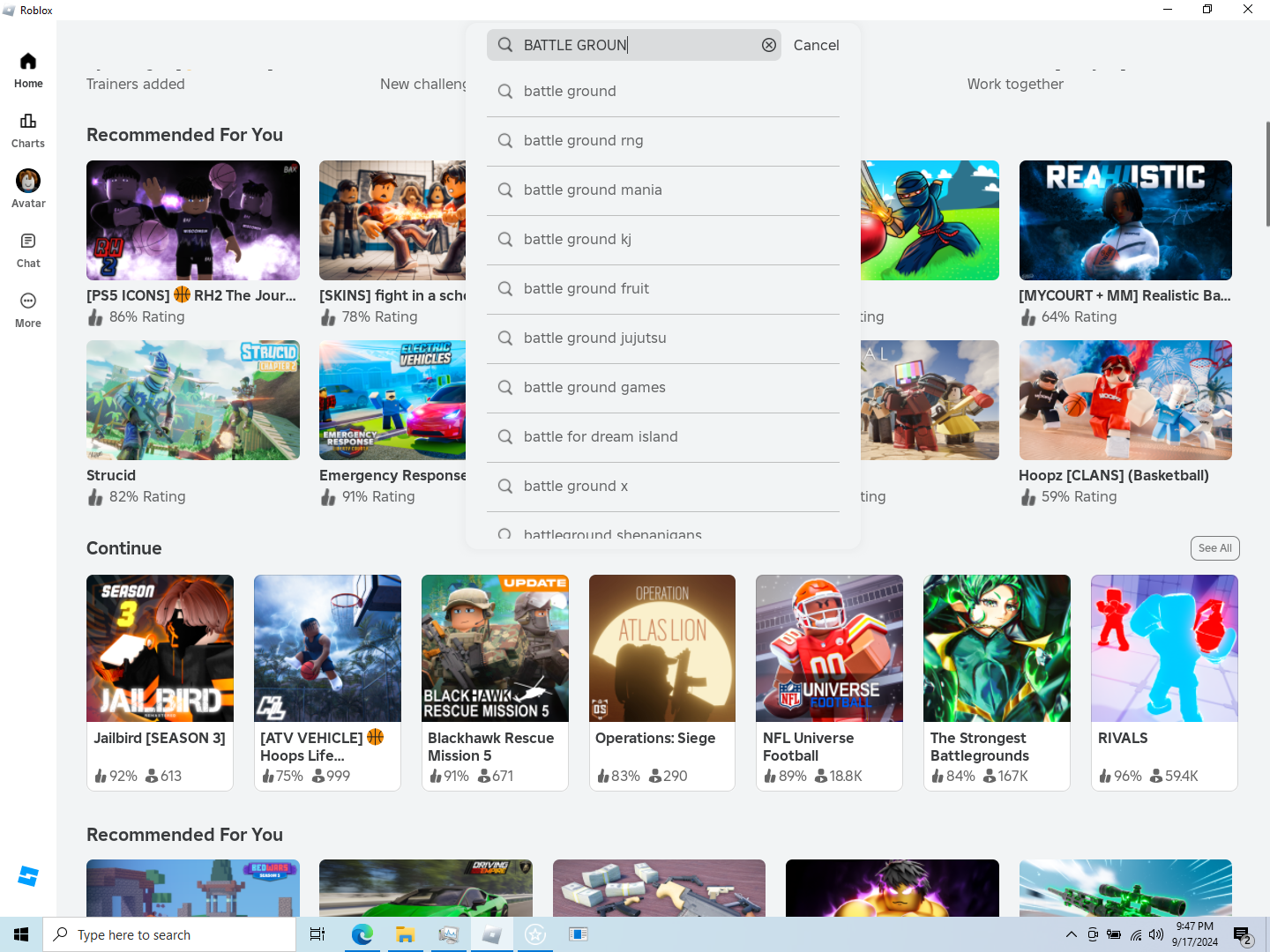Click the magnifier icon in search field
Image resolution: width=1270 pixels, height=952 pixels.
(x=505, y=45)
